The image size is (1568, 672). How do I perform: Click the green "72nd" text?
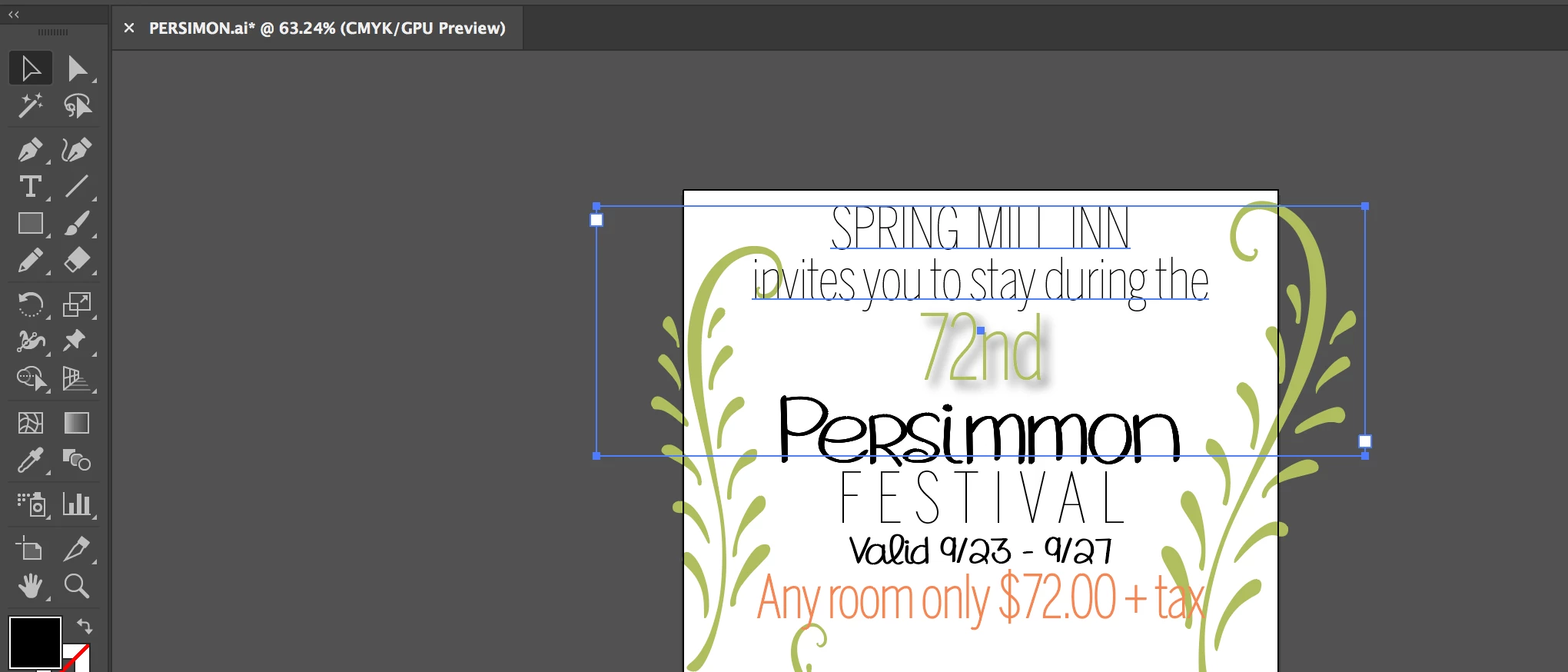click(x=982, y=348)
